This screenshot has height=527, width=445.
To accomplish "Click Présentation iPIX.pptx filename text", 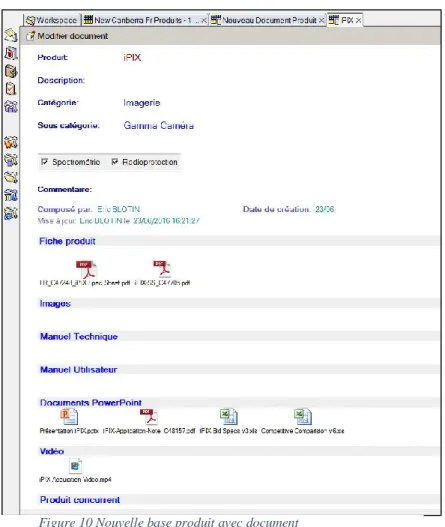I will pos(69,431).
